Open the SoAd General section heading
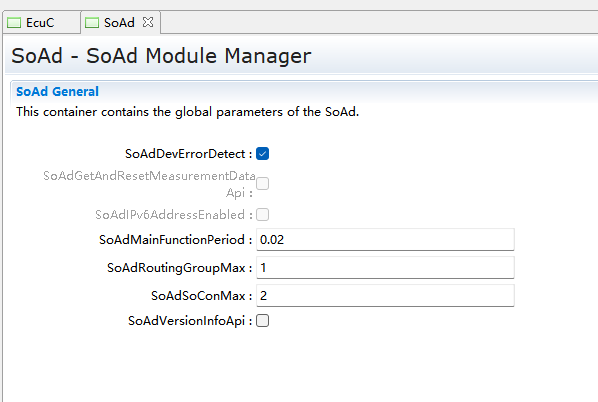Image resolution: width=598 pixels, height=402 pixels. pos(57,92)
